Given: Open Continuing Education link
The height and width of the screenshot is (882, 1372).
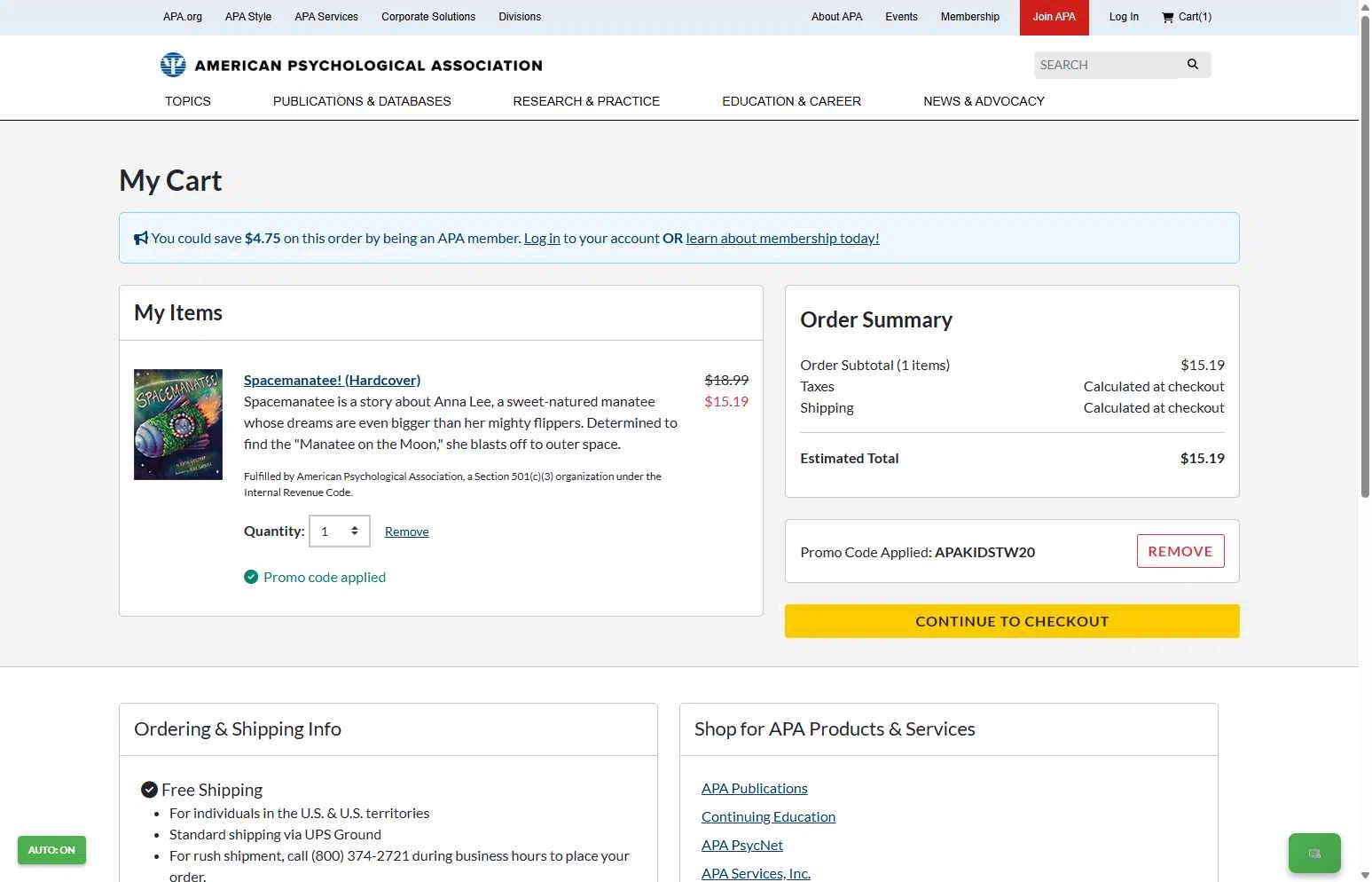Looking at the screenshot, I should pyautogui.click(x=768, y=816).
